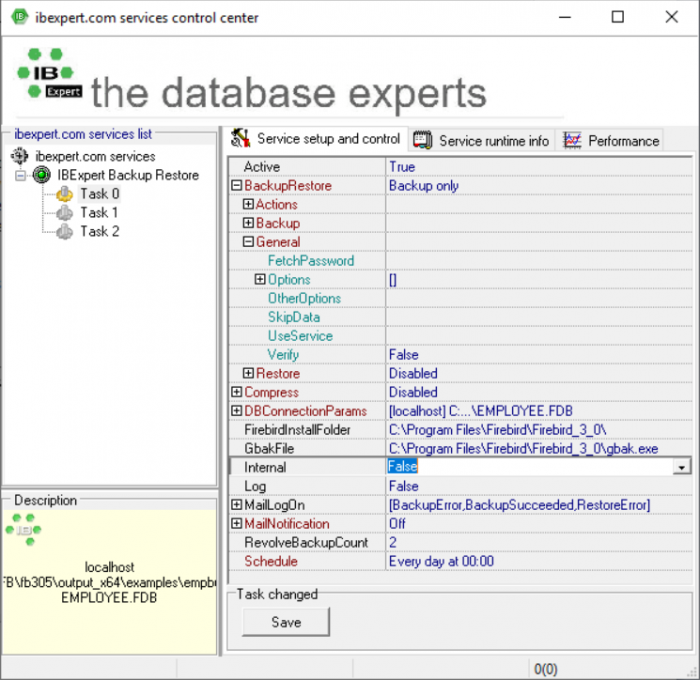
Task: Switch to the Performance tab
Action: point(610,141)
